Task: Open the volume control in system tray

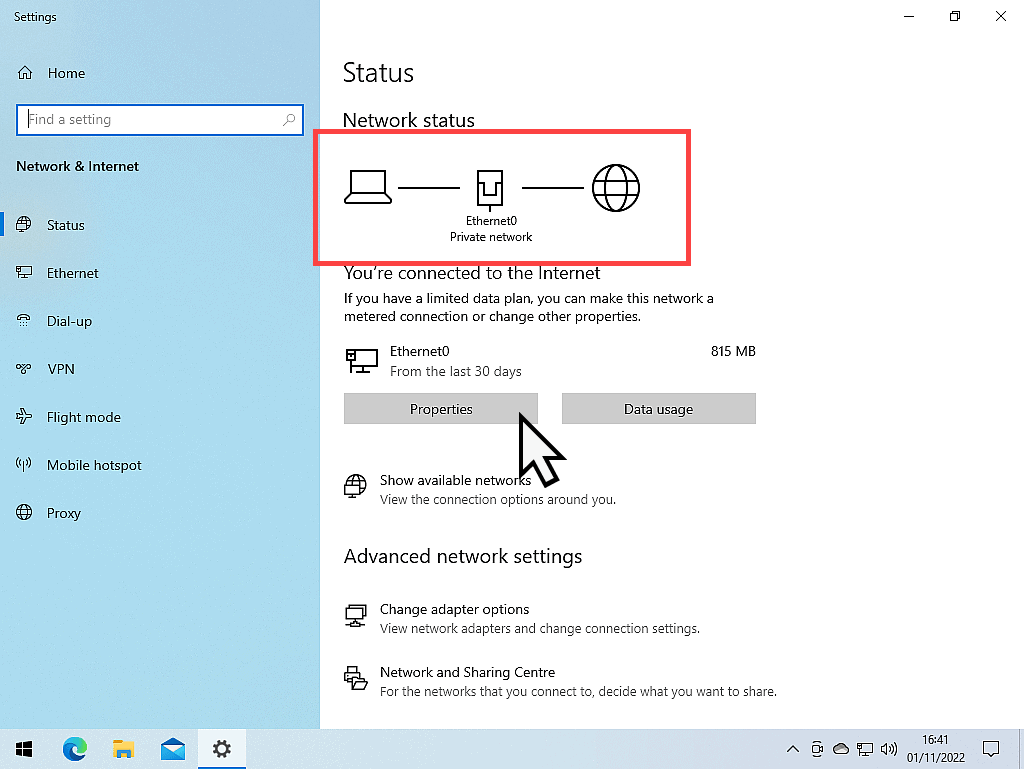Action: (x=889, y=748)
